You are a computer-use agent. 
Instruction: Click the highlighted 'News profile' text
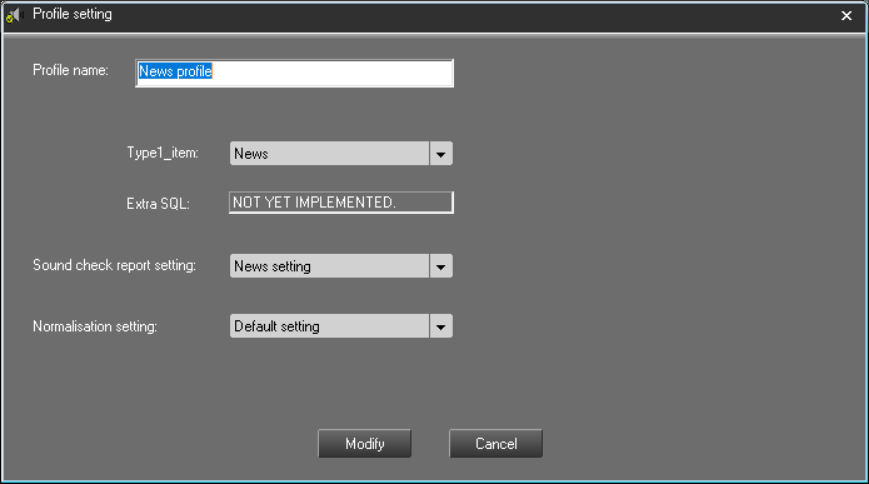click(x=175, y=72)
